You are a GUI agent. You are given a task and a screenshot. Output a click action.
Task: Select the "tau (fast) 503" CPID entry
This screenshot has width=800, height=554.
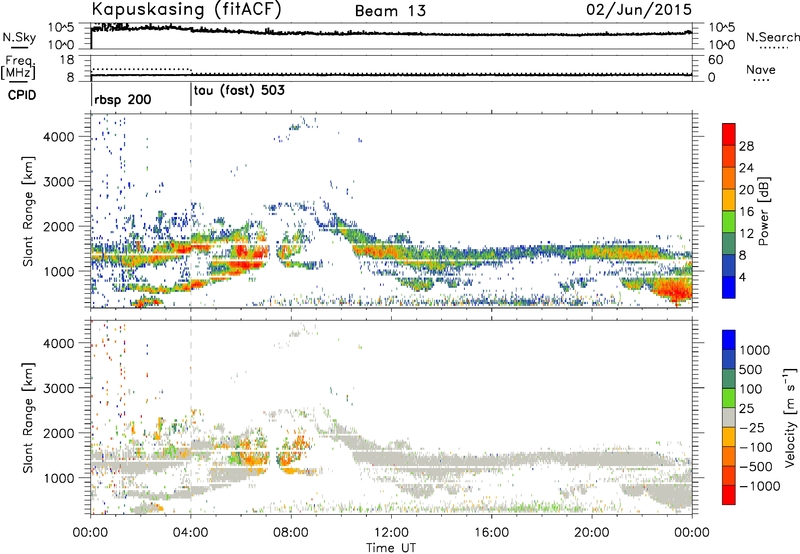click(239, 91)
